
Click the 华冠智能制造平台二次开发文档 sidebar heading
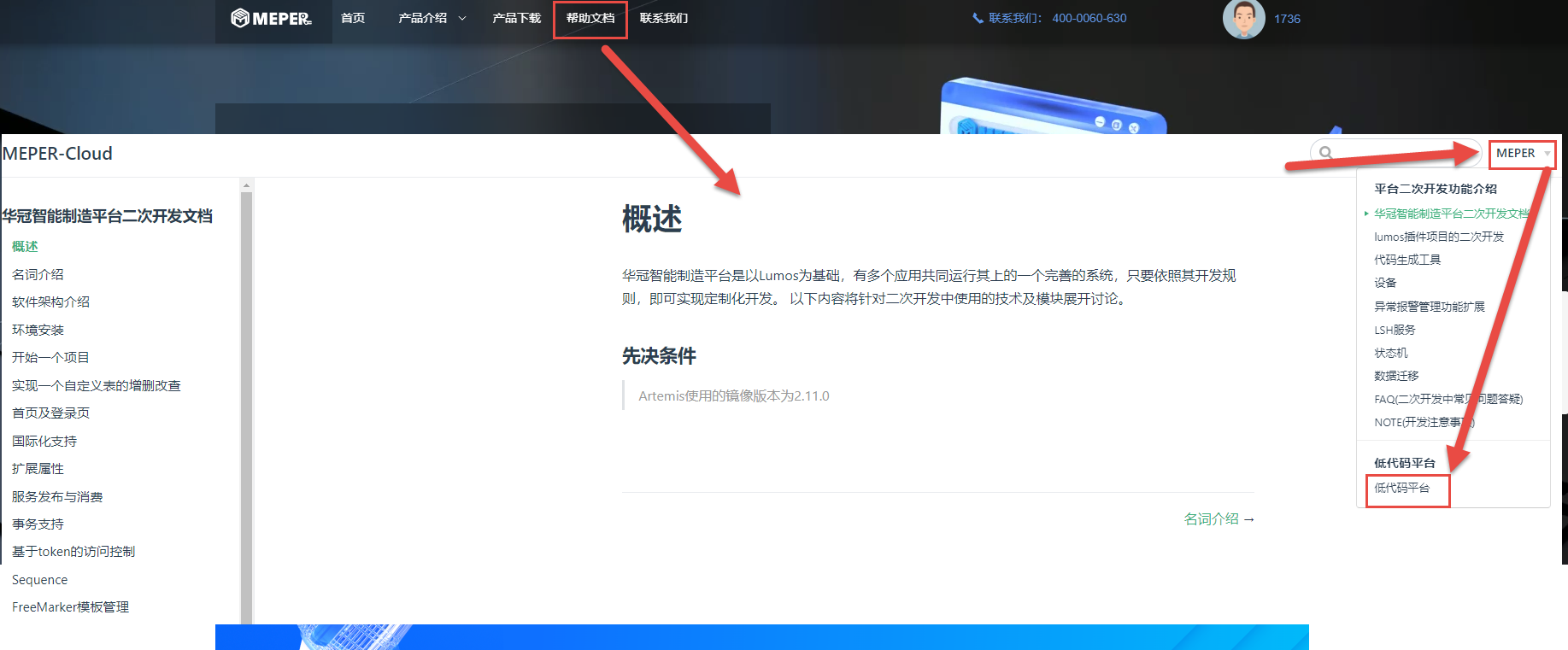click(107, 216)
